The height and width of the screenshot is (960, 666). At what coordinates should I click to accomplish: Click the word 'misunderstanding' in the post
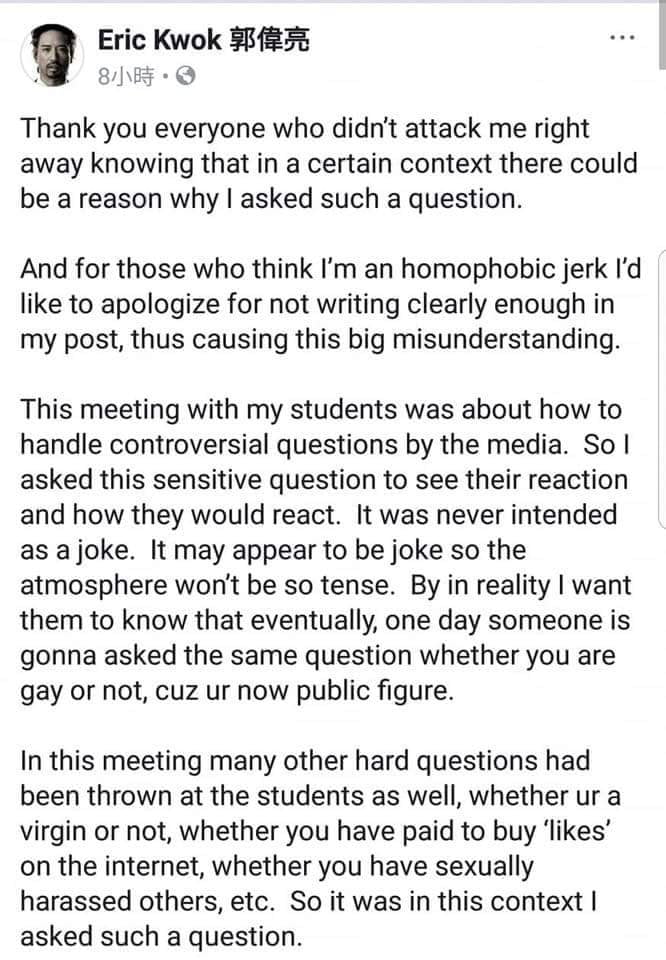(506, 340)
